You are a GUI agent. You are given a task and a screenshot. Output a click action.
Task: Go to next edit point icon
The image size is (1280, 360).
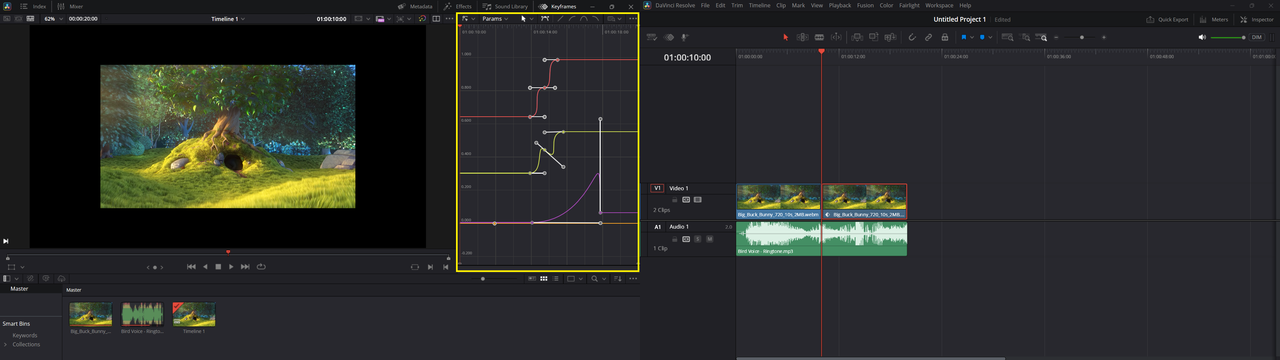[x=431, y=267]
